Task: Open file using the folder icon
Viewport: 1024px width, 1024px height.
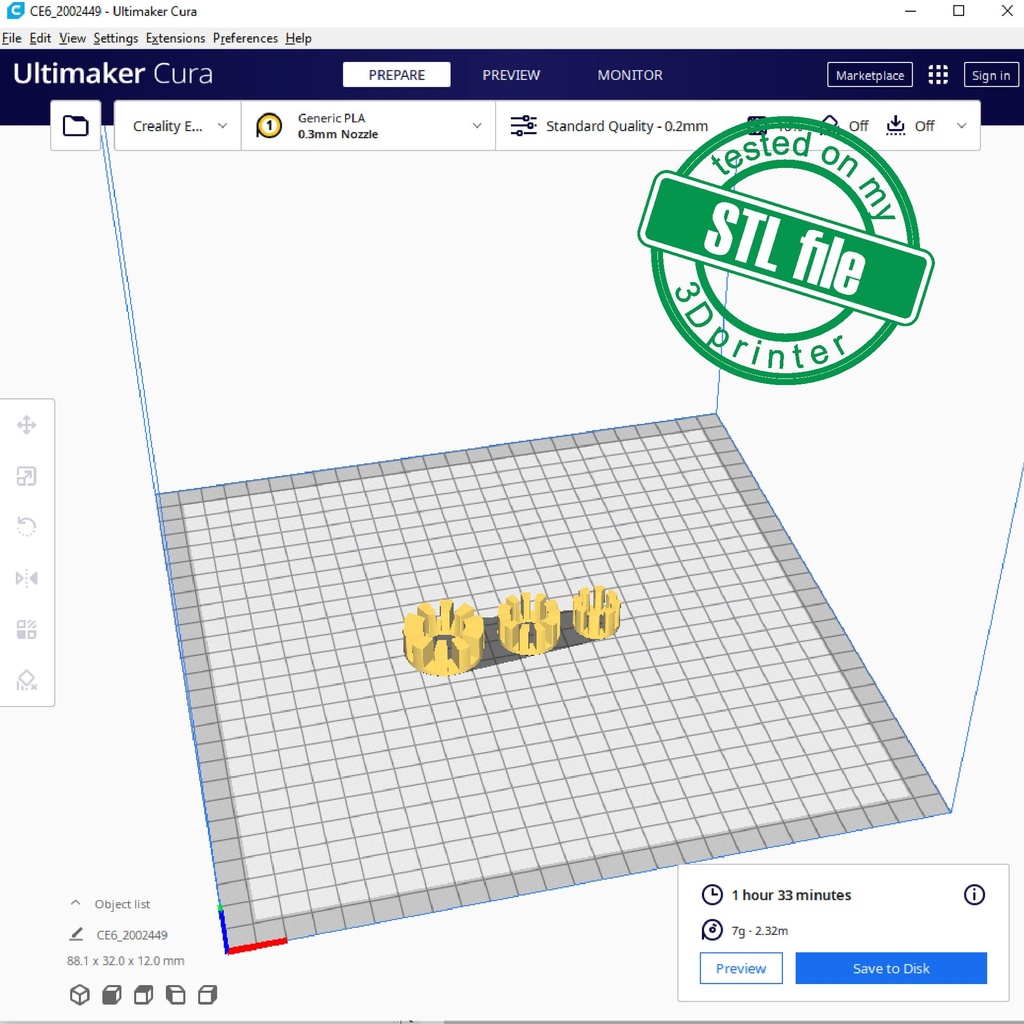Action: pyautogui.click(x=76, y=126)
